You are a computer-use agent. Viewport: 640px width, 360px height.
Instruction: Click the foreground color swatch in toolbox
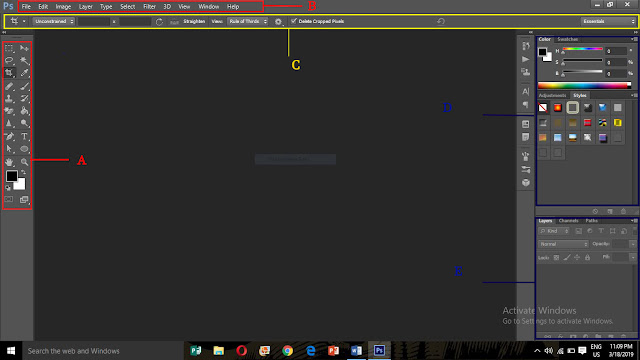11,176
